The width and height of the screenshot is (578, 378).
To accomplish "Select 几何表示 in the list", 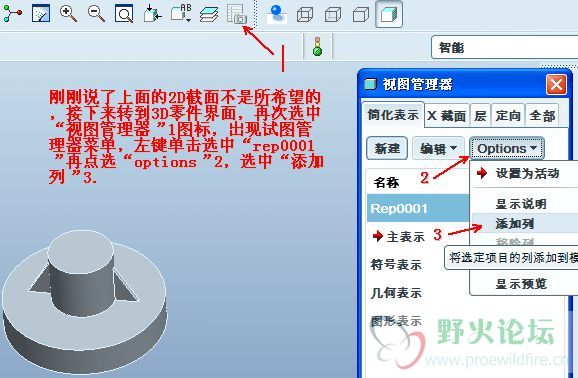I will (396, 293).
